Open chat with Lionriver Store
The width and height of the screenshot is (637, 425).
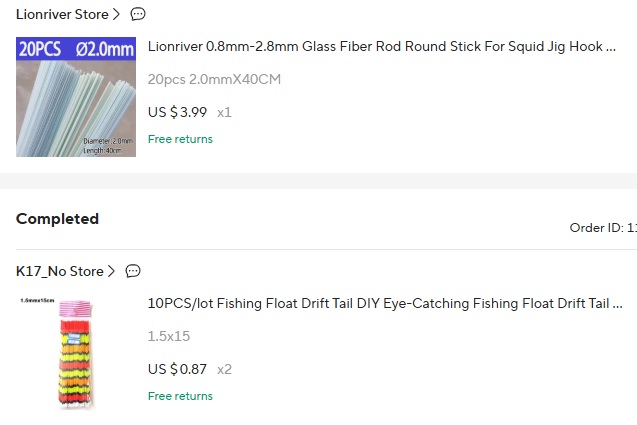click(x=138, y=15)
